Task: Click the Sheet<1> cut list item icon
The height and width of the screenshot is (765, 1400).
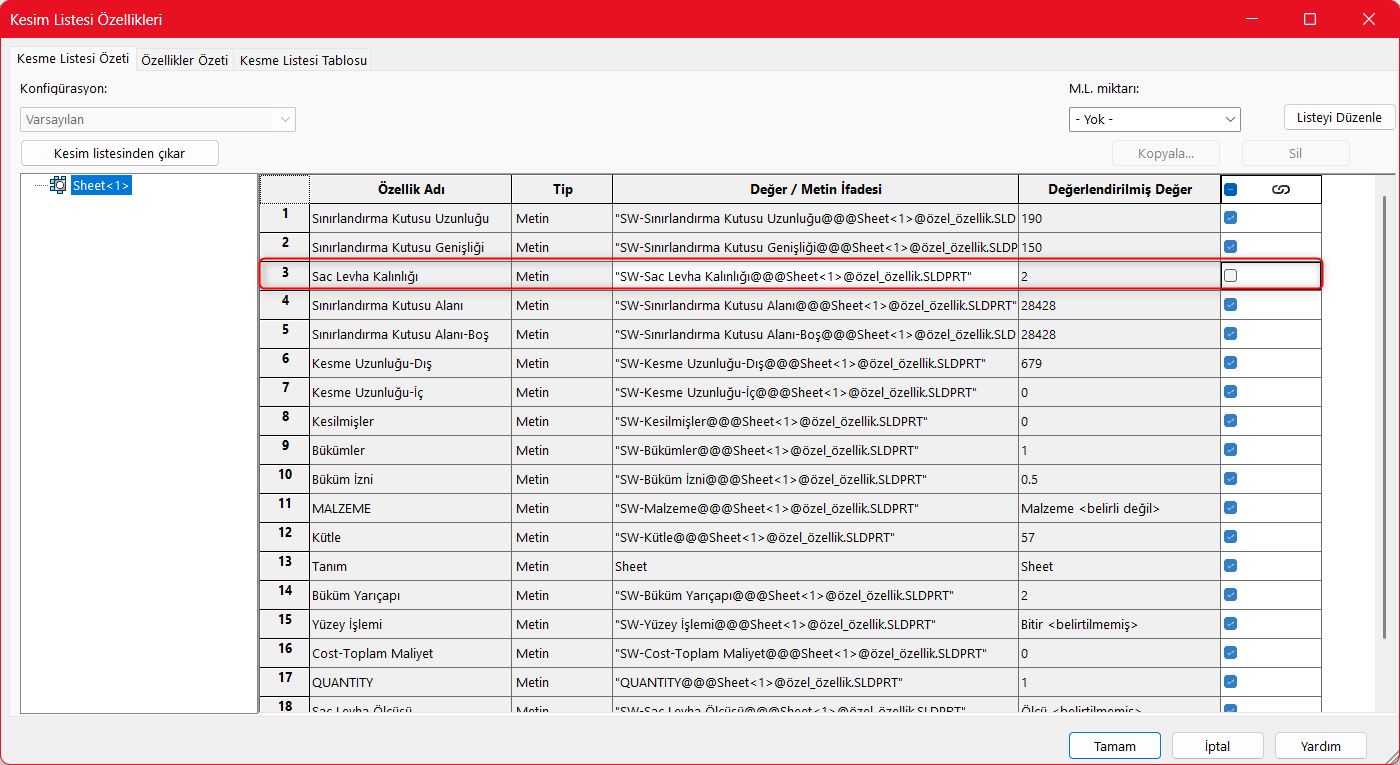Action: pyautogui.click(x=58, y=185)
